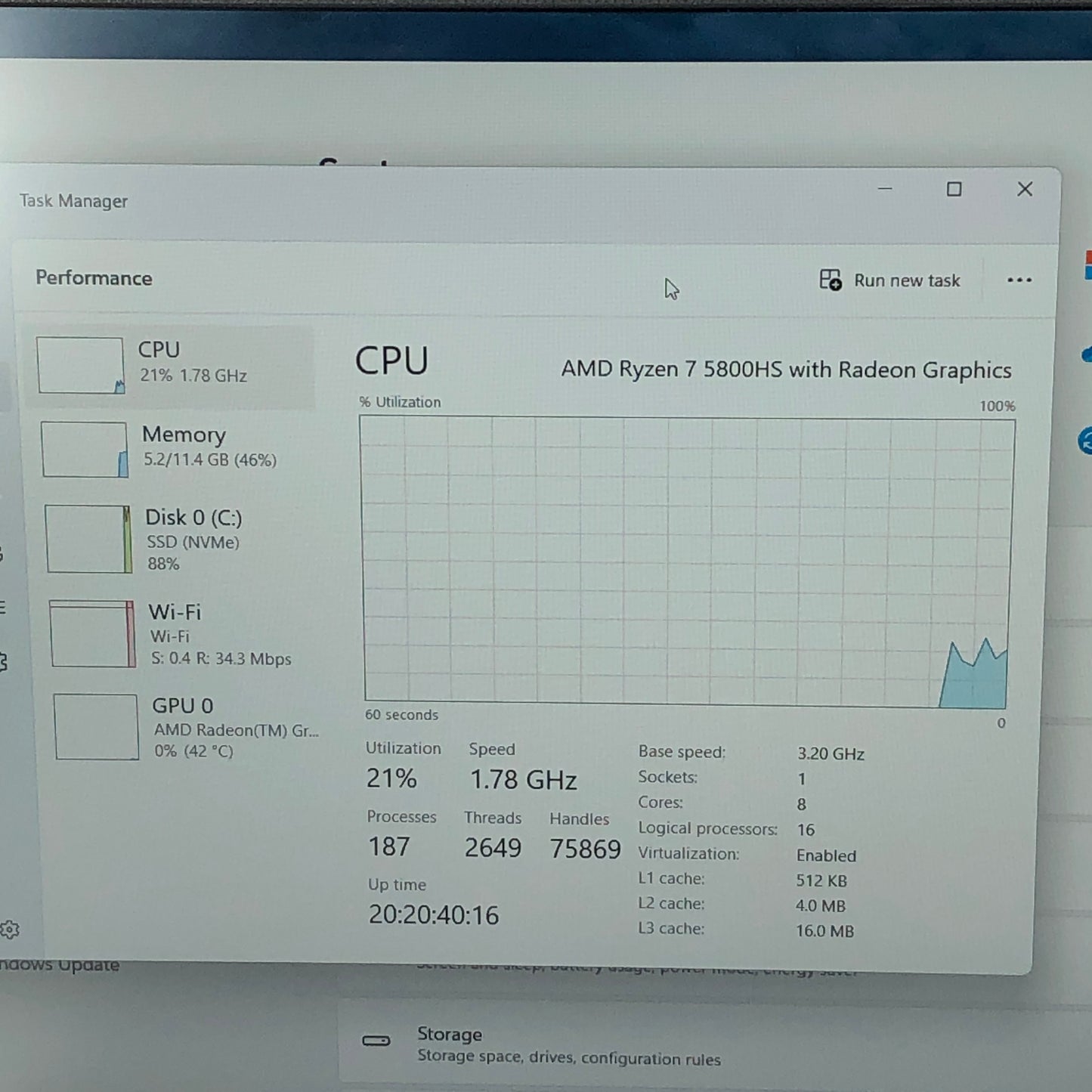Select the CPU performance item
The height and width of the screenshot is (1092, 1092).
[x=171, y=367]
